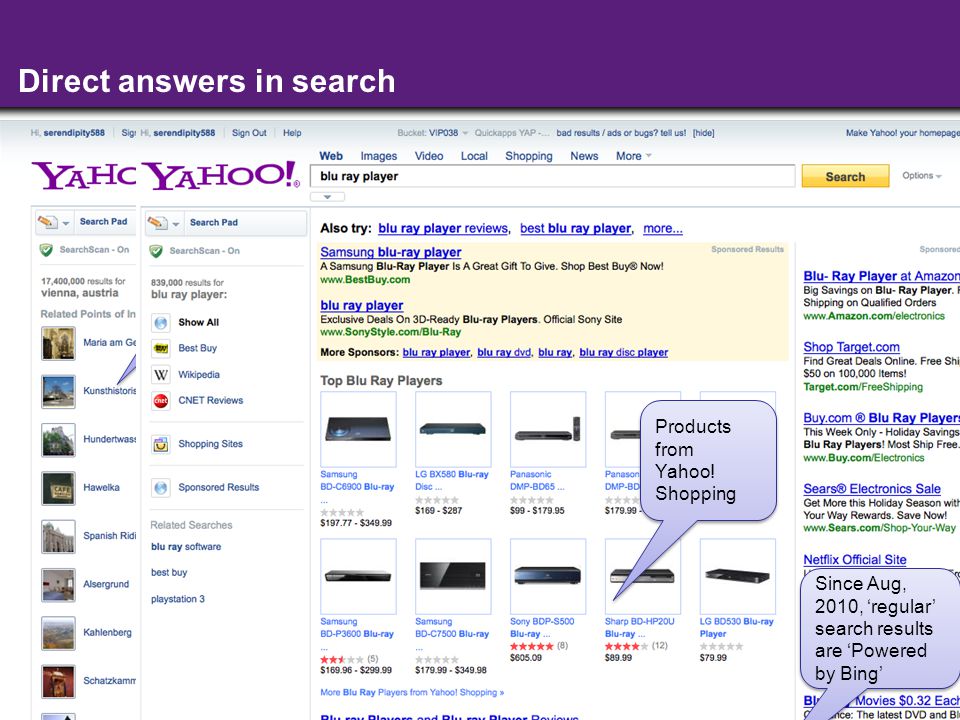The width and height of the screenshot is (960, 720).
Task: Open Panasonic DMP-BD65 product image
Action: (x=548, y=429)
